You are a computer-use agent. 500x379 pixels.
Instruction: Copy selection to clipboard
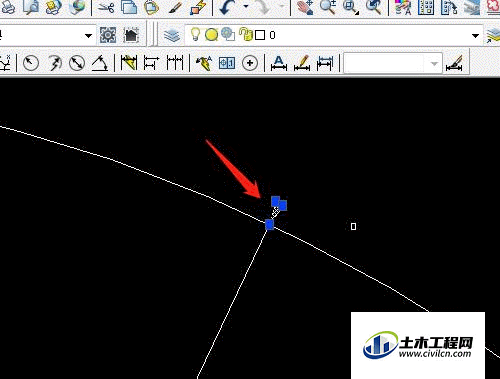129,7
